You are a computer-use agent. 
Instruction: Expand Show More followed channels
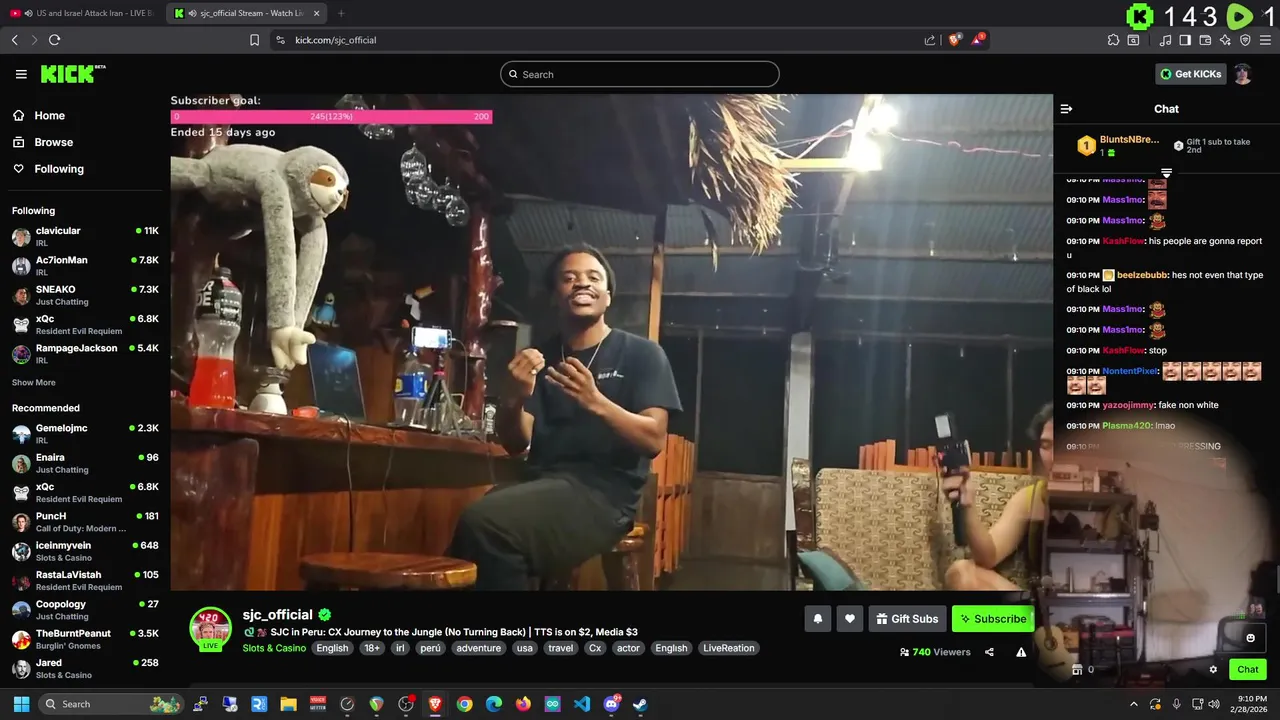34,382
